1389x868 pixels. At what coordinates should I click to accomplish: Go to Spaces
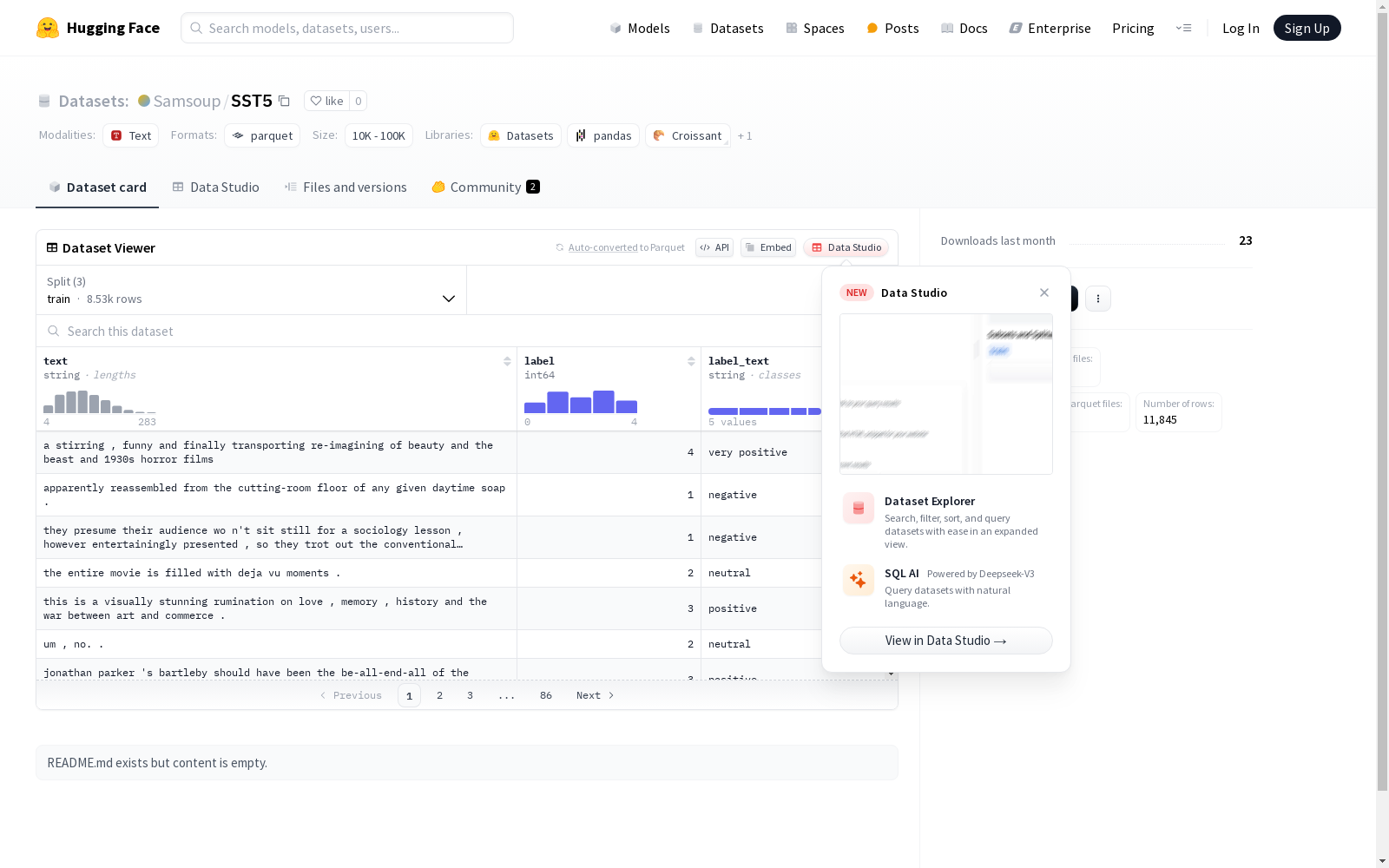(815, 28)
